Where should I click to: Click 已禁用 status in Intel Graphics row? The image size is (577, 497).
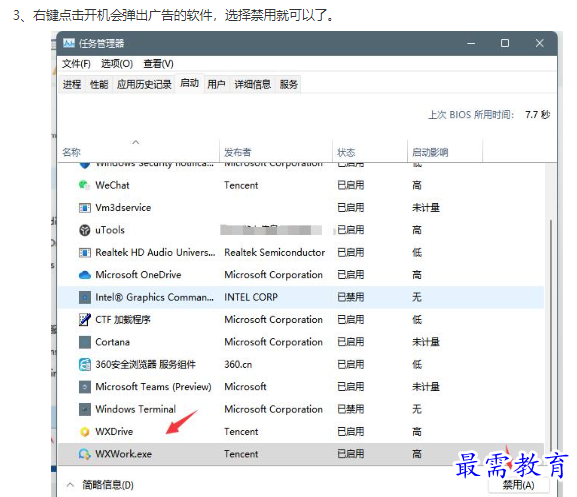coord(351,297)
